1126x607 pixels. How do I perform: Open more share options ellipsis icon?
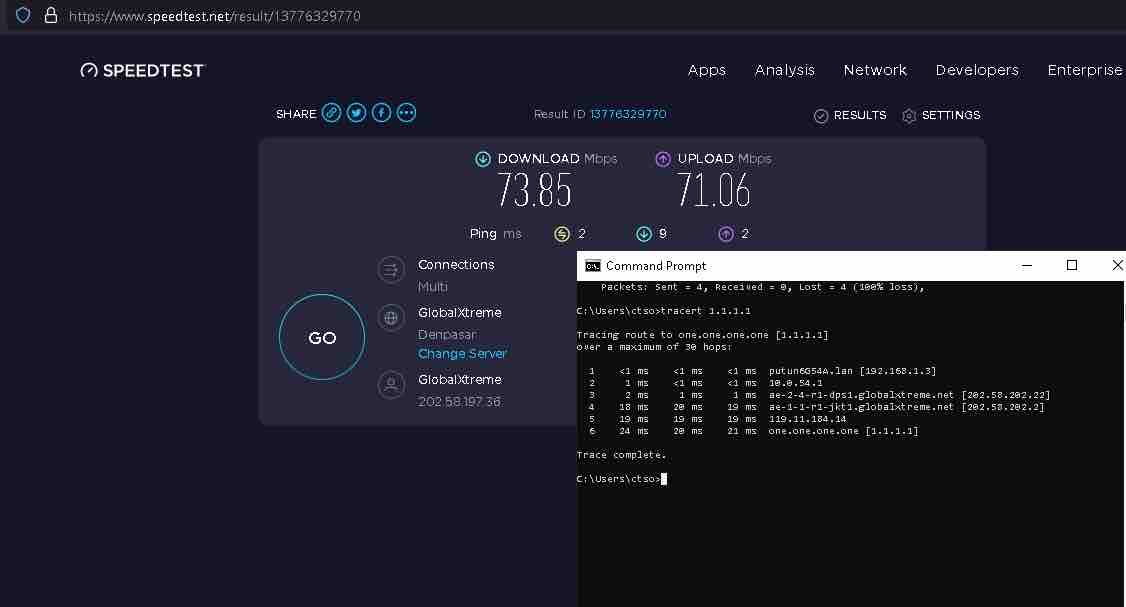[406, 113]
